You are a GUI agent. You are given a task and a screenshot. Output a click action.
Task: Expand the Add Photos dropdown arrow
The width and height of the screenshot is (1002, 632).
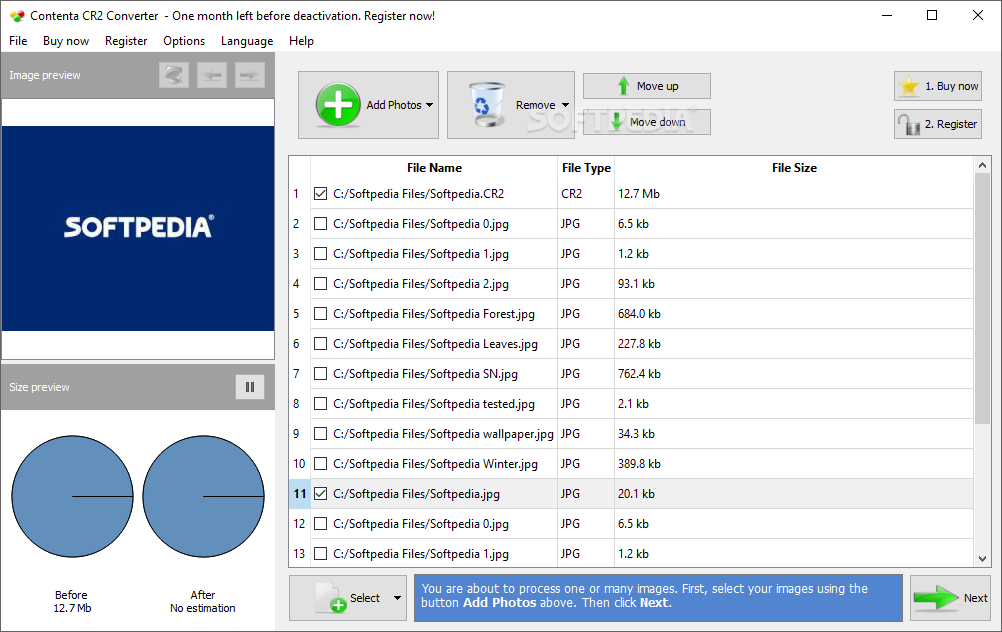point(429,105)
